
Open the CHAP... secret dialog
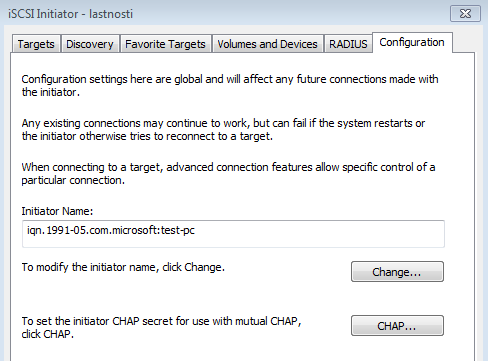pyautogui.click(x=397, y=326)
